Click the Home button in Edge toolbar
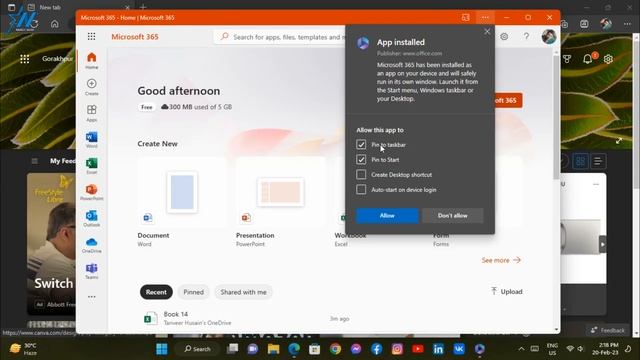Image resolution: width=640 pixels, height=360 pixels. (55, 24)
